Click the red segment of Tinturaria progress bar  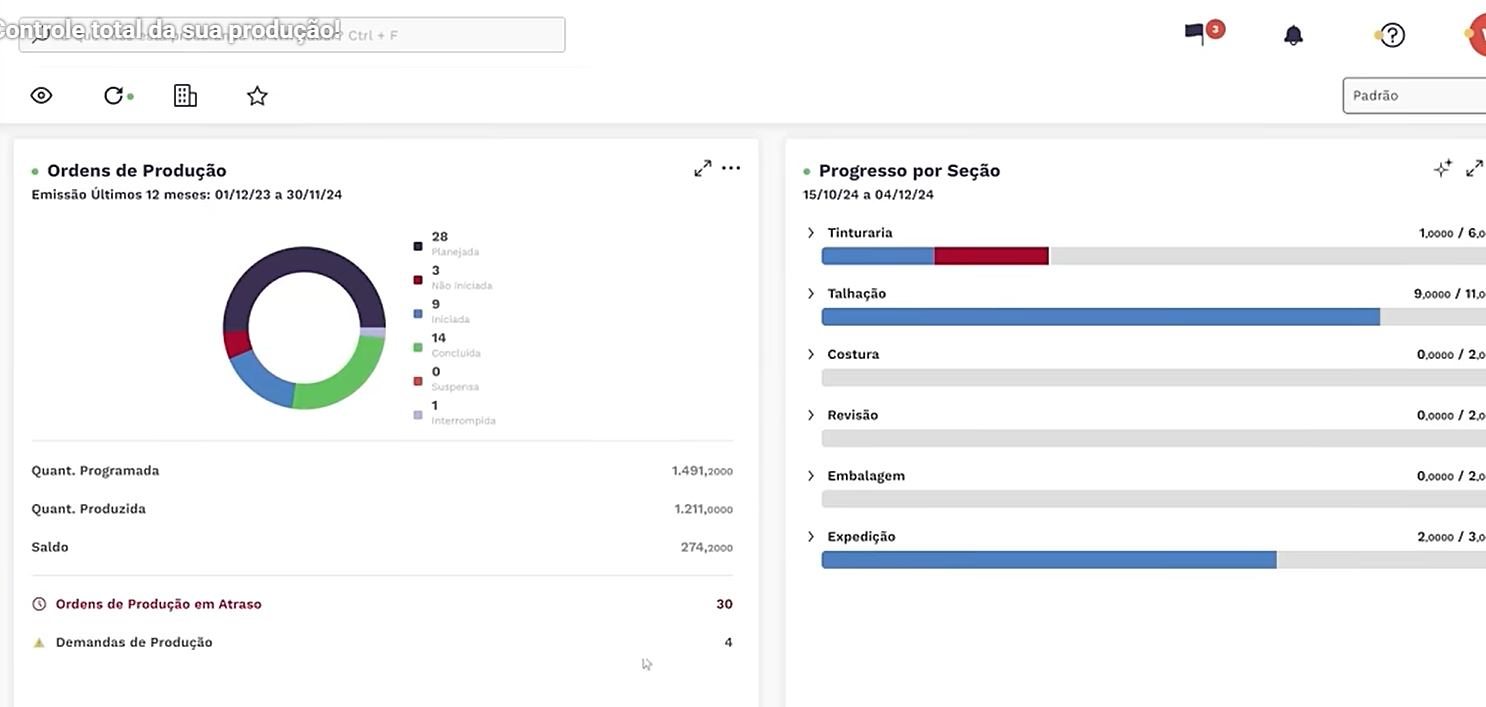click(x=991, y=256)
